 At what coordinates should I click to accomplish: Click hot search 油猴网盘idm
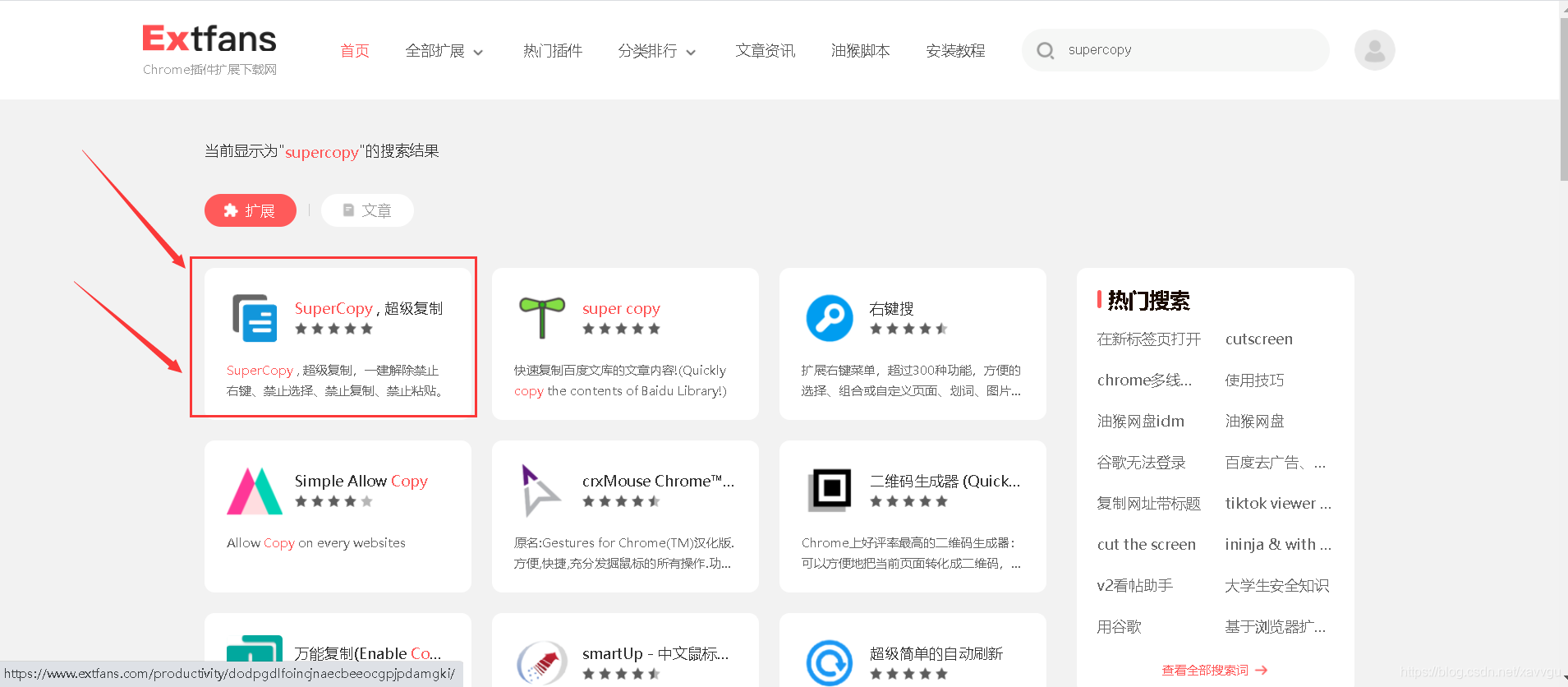[1141, 422]
